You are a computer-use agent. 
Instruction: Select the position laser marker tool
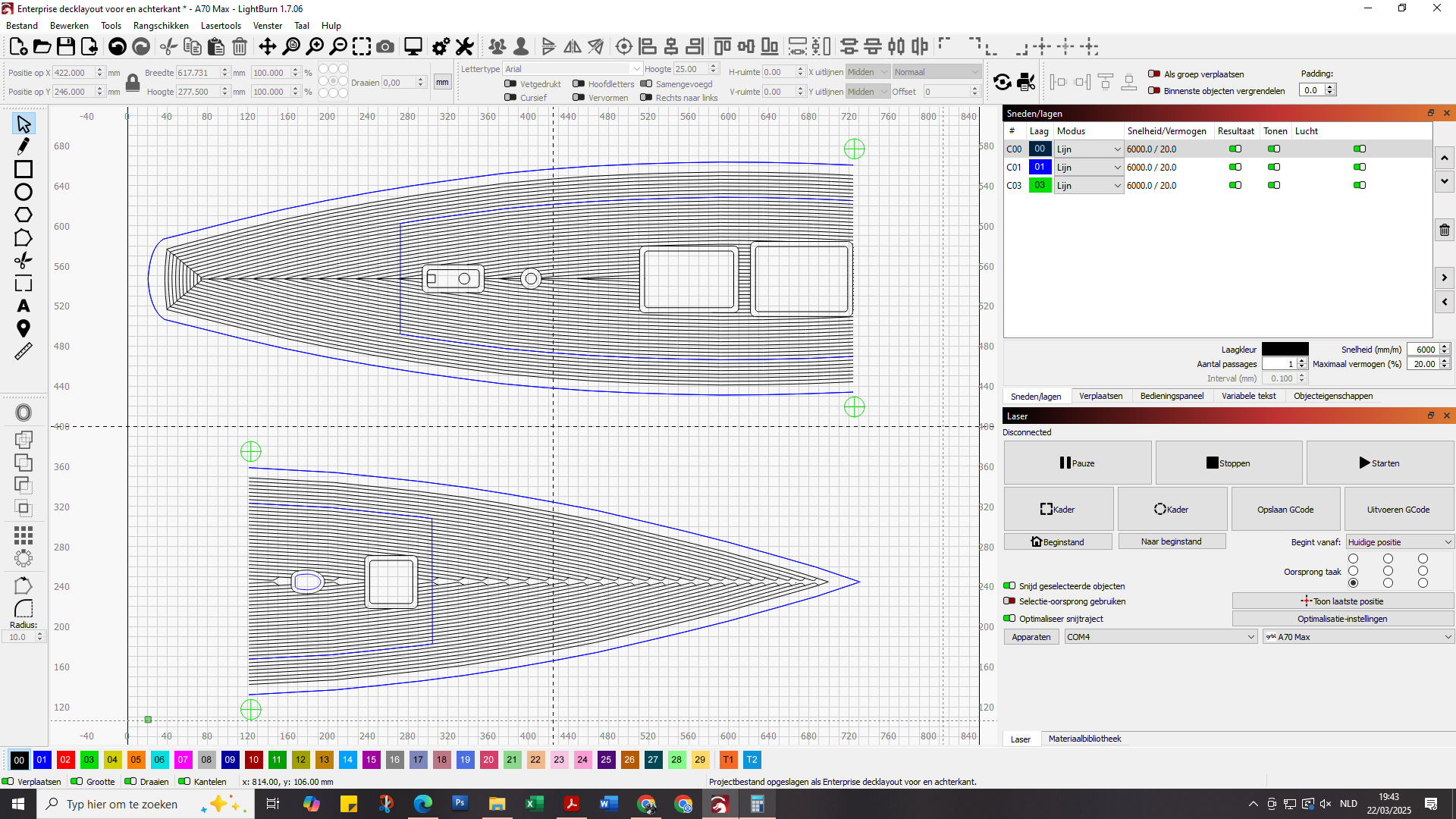pos(24,328)
